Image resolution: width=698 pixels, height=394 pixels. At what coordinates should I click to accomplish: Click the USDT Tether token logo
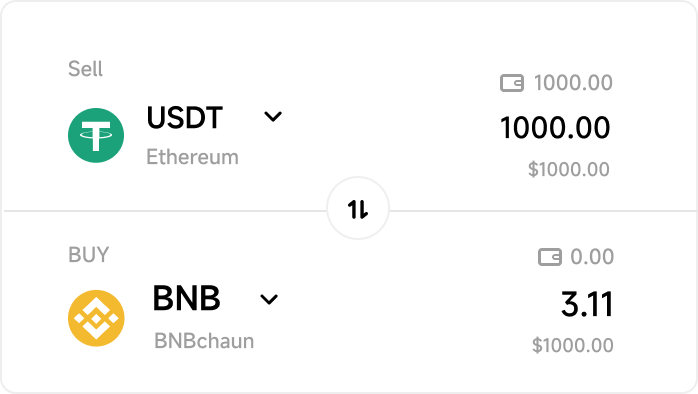96,135
